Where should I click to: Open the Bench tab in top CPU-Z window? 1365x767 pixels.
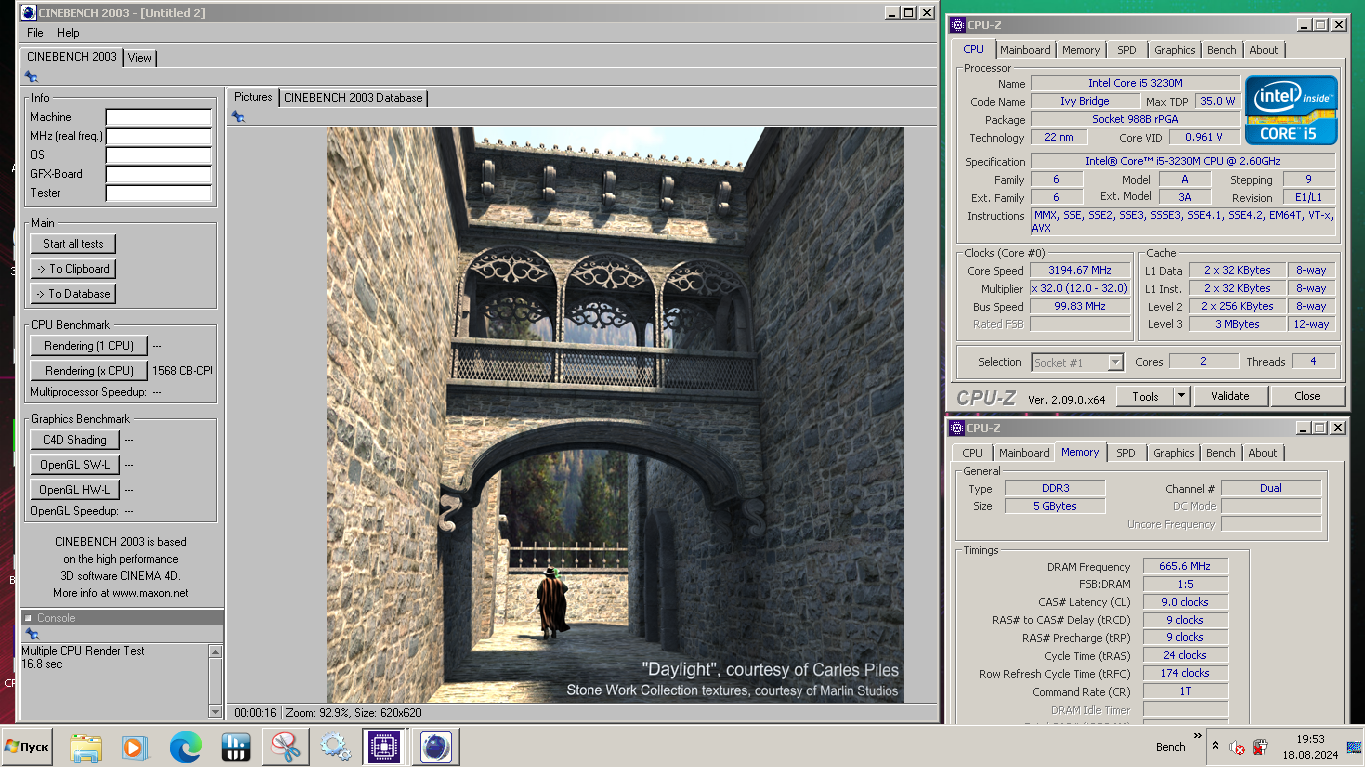click(x=1222, y=50)
